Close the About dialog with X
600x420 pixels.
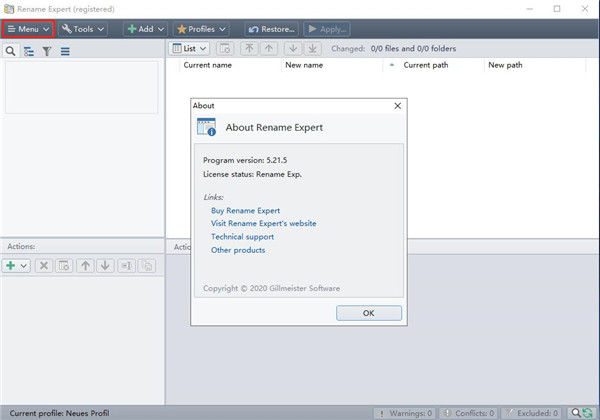point(398,106)
